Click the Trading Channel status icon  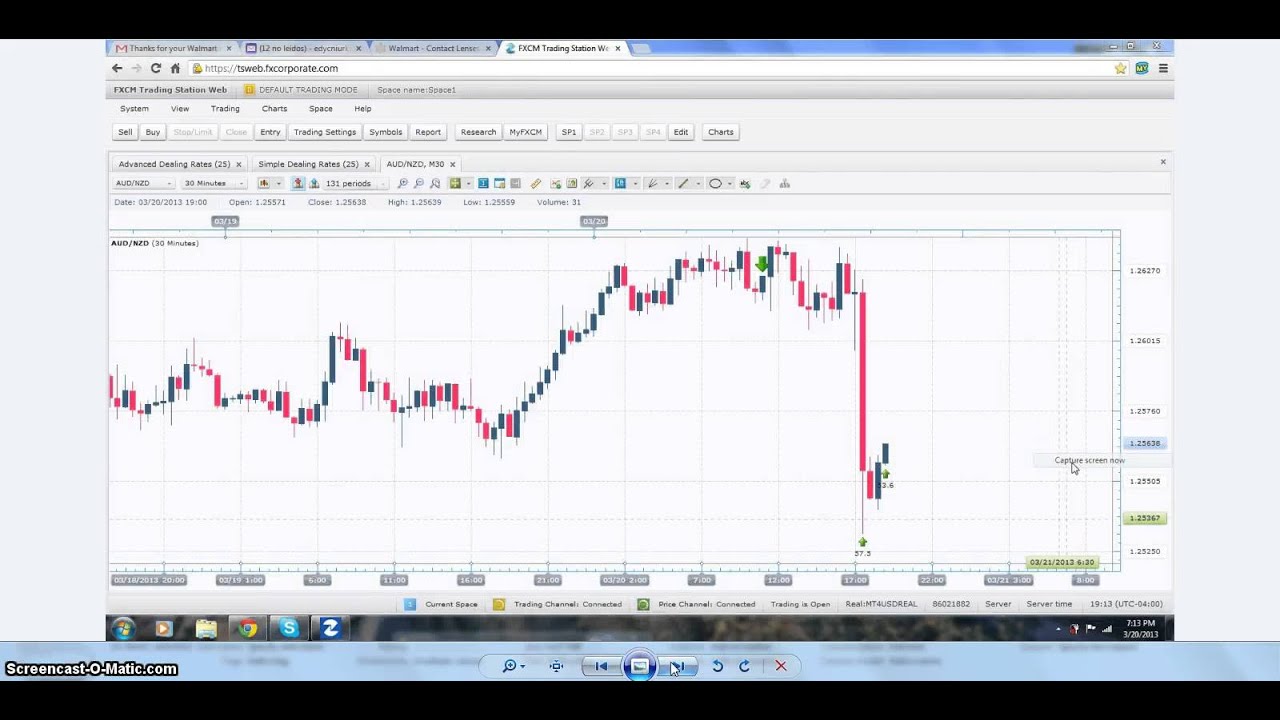coord(499,604)
